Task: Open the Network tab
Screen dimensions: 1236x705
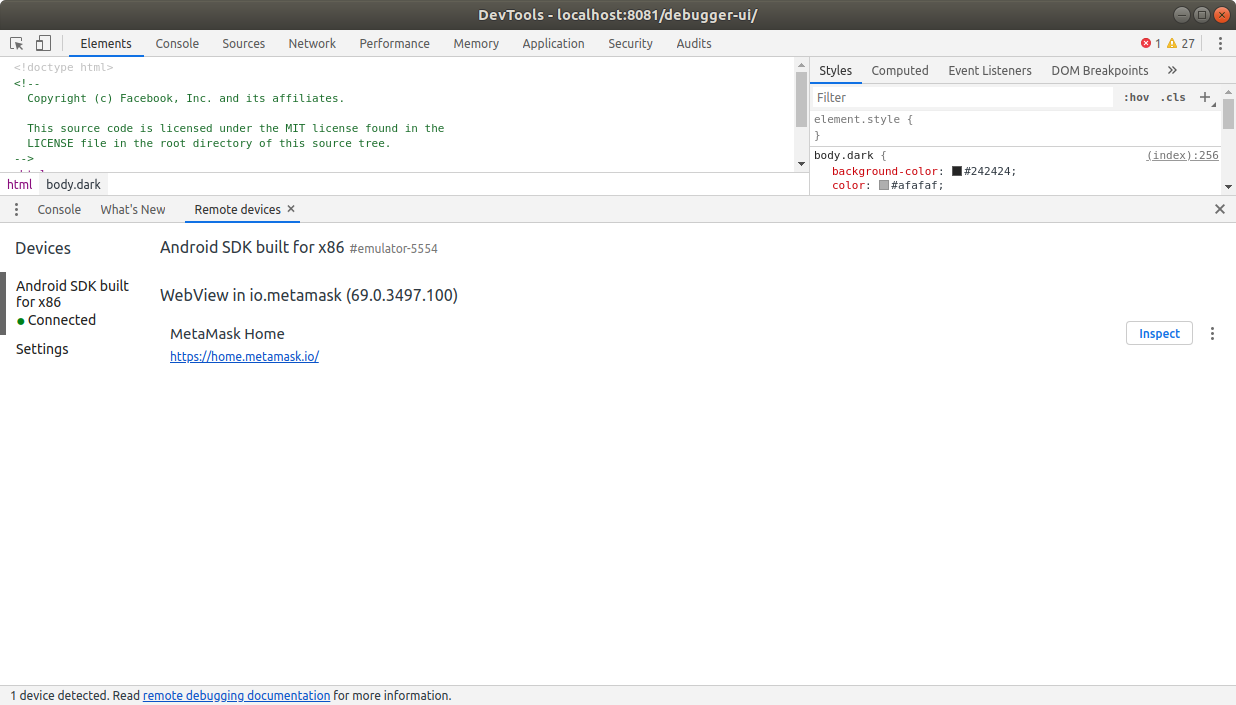Action: 312,43
